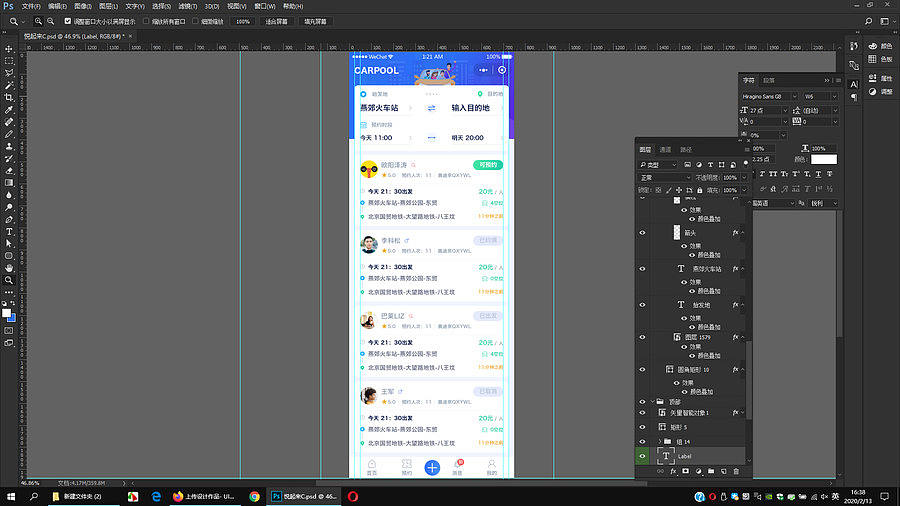Image resolution: width=900 pixels, height=506 pixels.
Task: Create a new group folder in Layers panel
Action: [711, 472]
